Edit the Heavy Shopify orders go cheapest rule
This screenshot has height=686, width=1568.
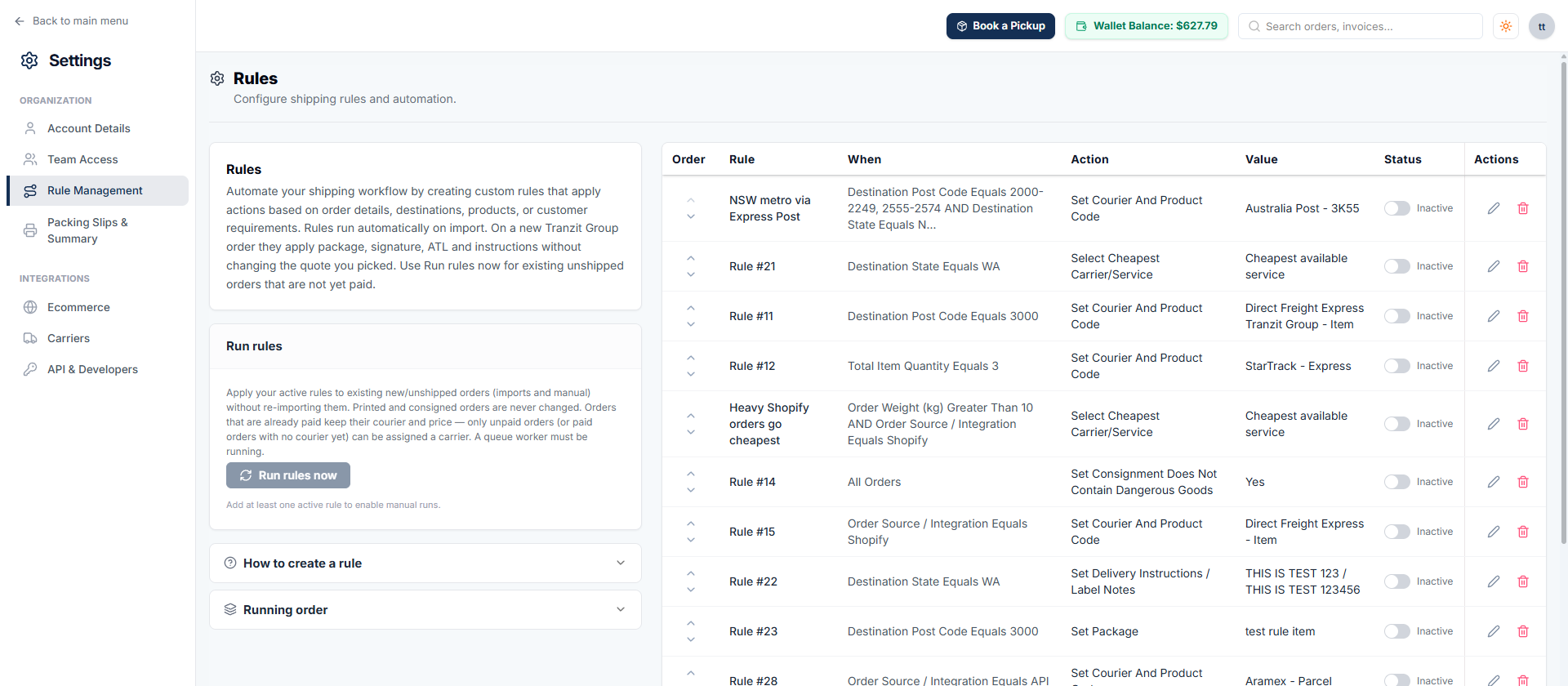[1494, 424]
